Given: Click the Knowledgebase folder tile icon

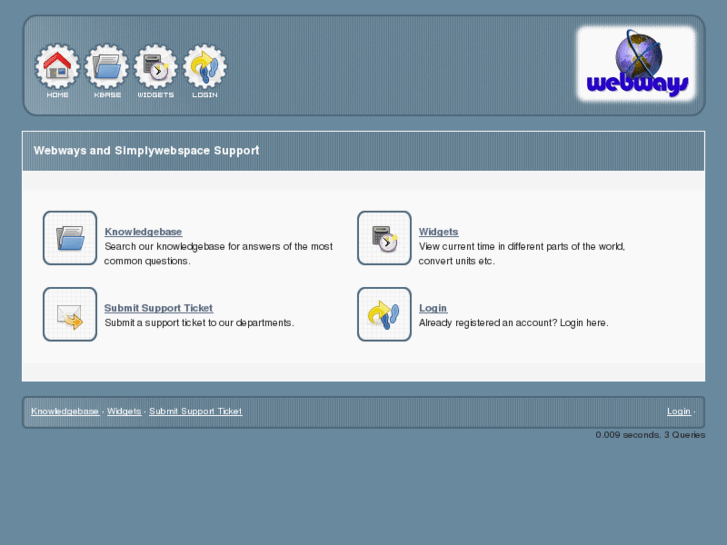Looking at the screenshot, I should 70,238.
